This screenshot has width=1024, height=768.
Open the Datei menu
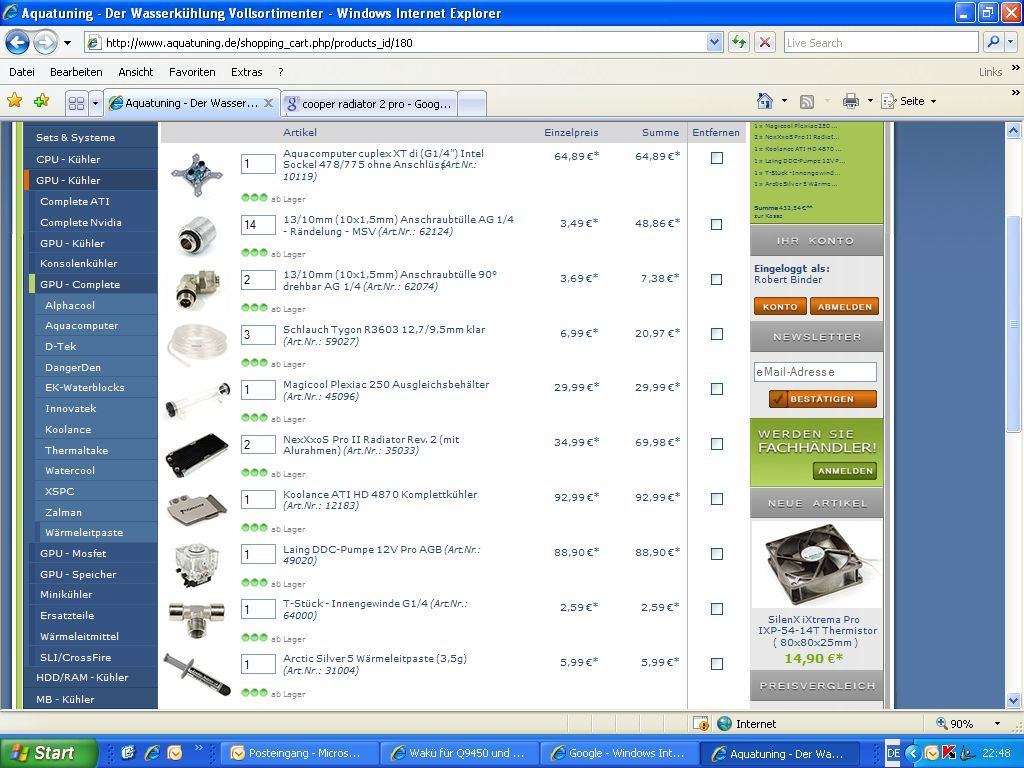pos(22,72)
